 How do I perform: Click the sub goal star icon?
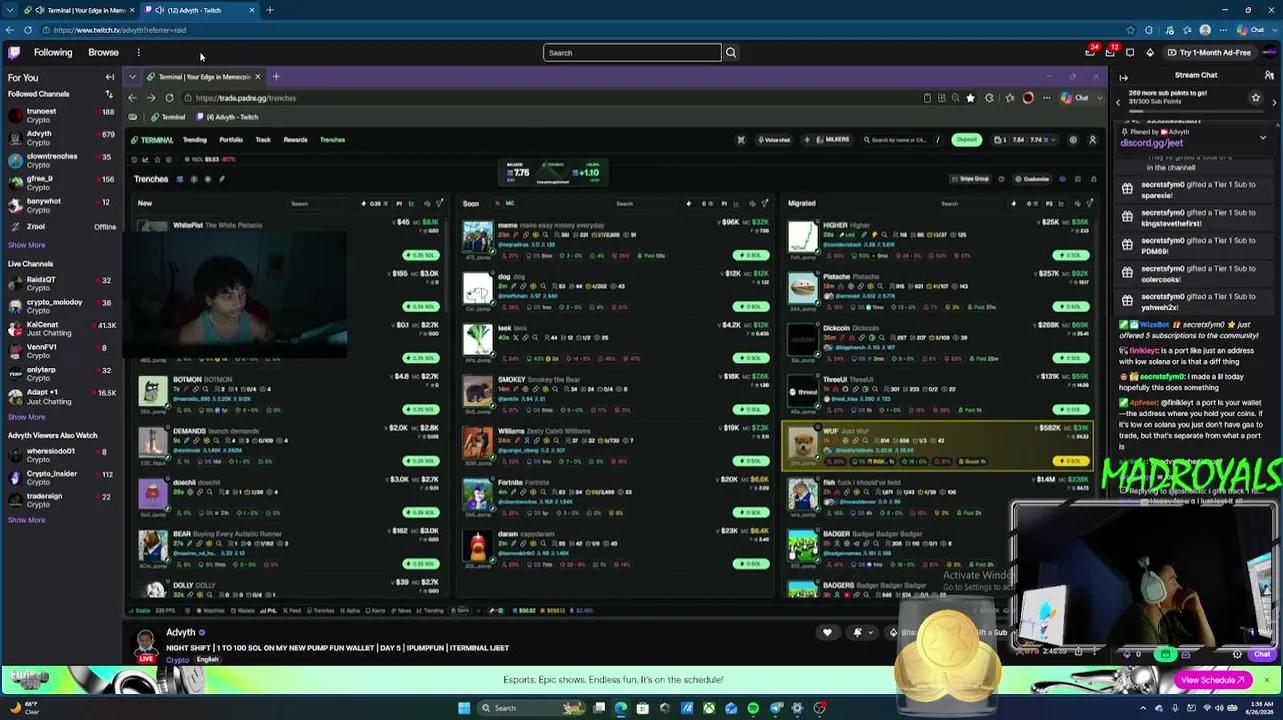point(1256,97)
